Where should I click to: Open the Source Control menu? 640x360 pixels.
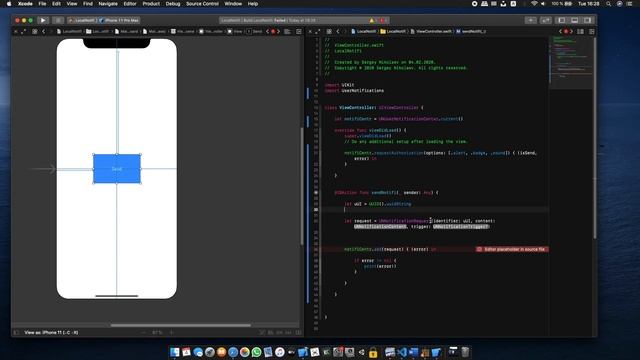point(202,4)
